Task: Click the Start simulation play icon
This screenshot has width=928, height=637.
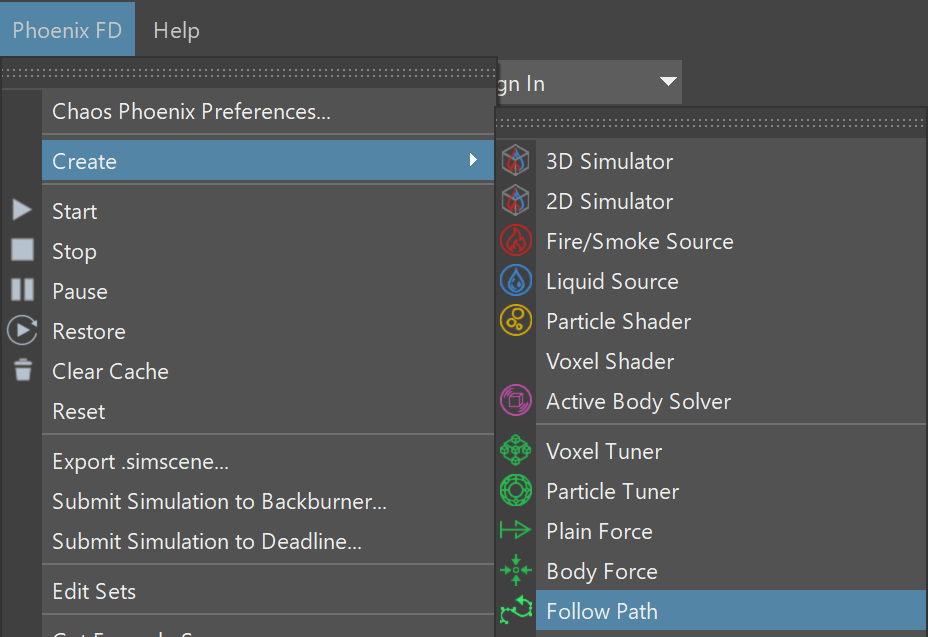Action: [x=22, y=210]
